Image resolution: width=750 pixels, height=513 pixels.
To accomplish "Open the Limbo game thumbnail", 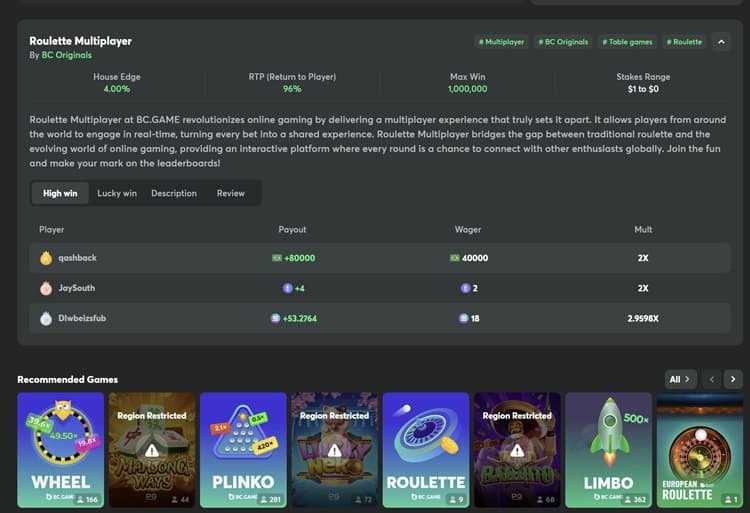I will (608, 448).
